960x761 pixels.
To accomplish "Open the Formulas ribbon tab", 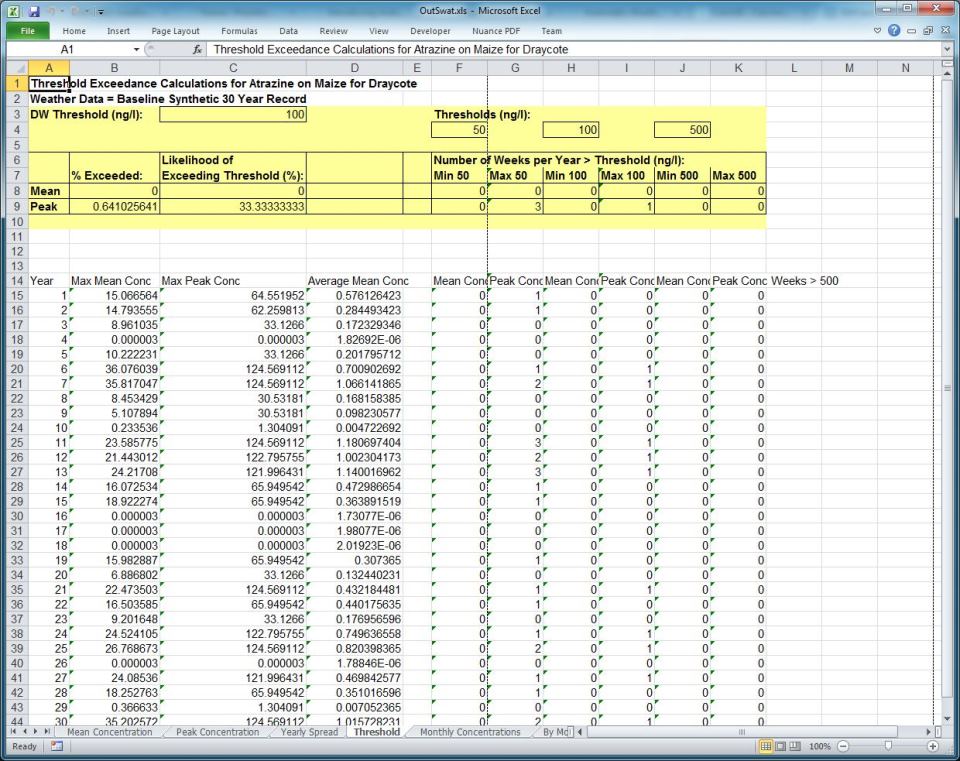I will click(239, 30).
